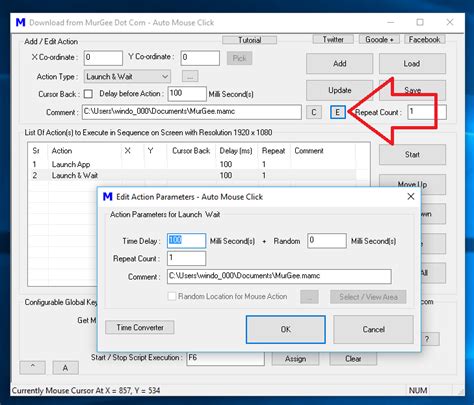Click the dialog Time Delay field
Image resolution: width=474 pixels, height=405 pixels.
186,241
